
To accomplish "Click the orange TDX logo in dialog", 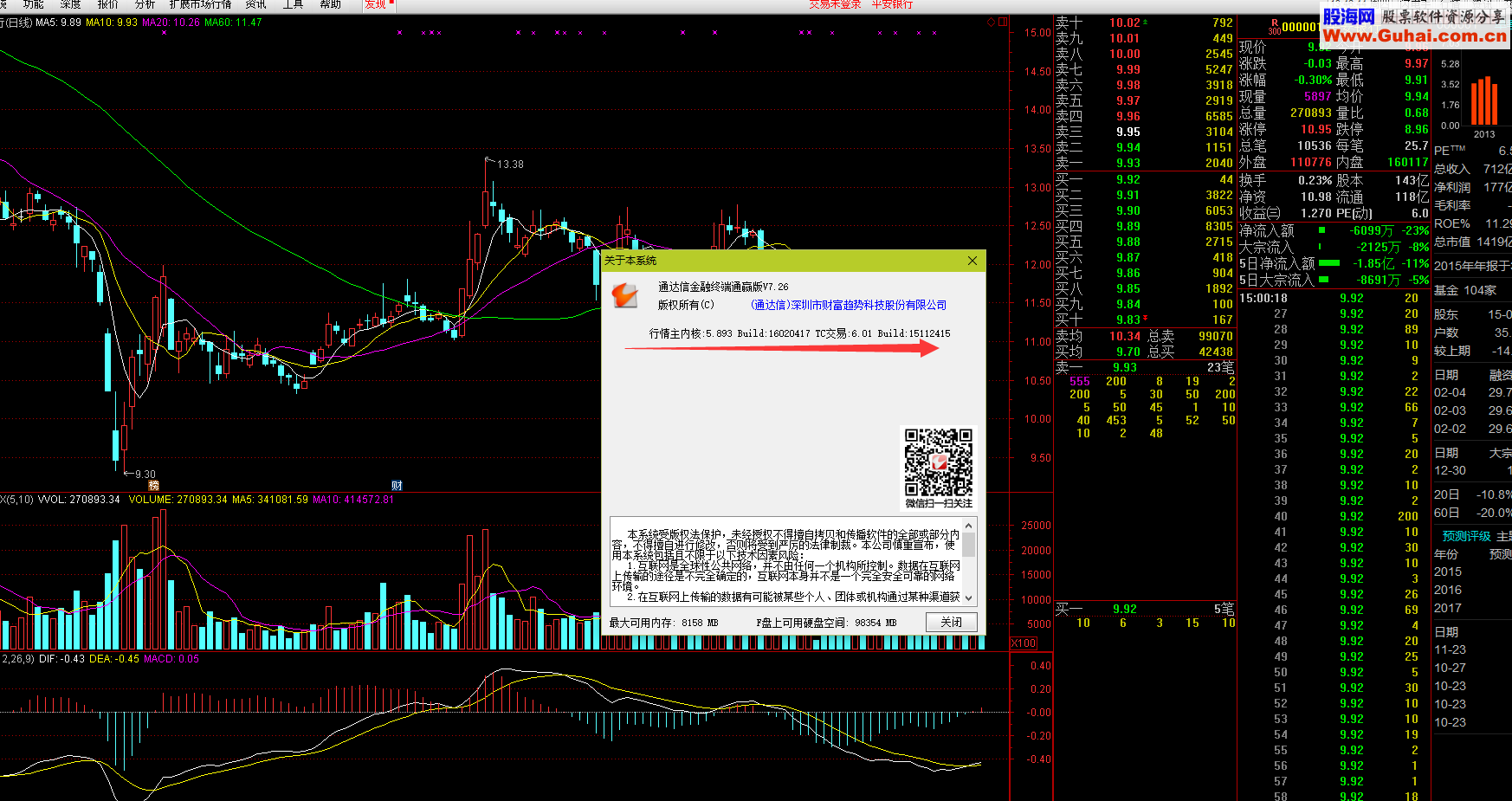I will tap(624, 296).
